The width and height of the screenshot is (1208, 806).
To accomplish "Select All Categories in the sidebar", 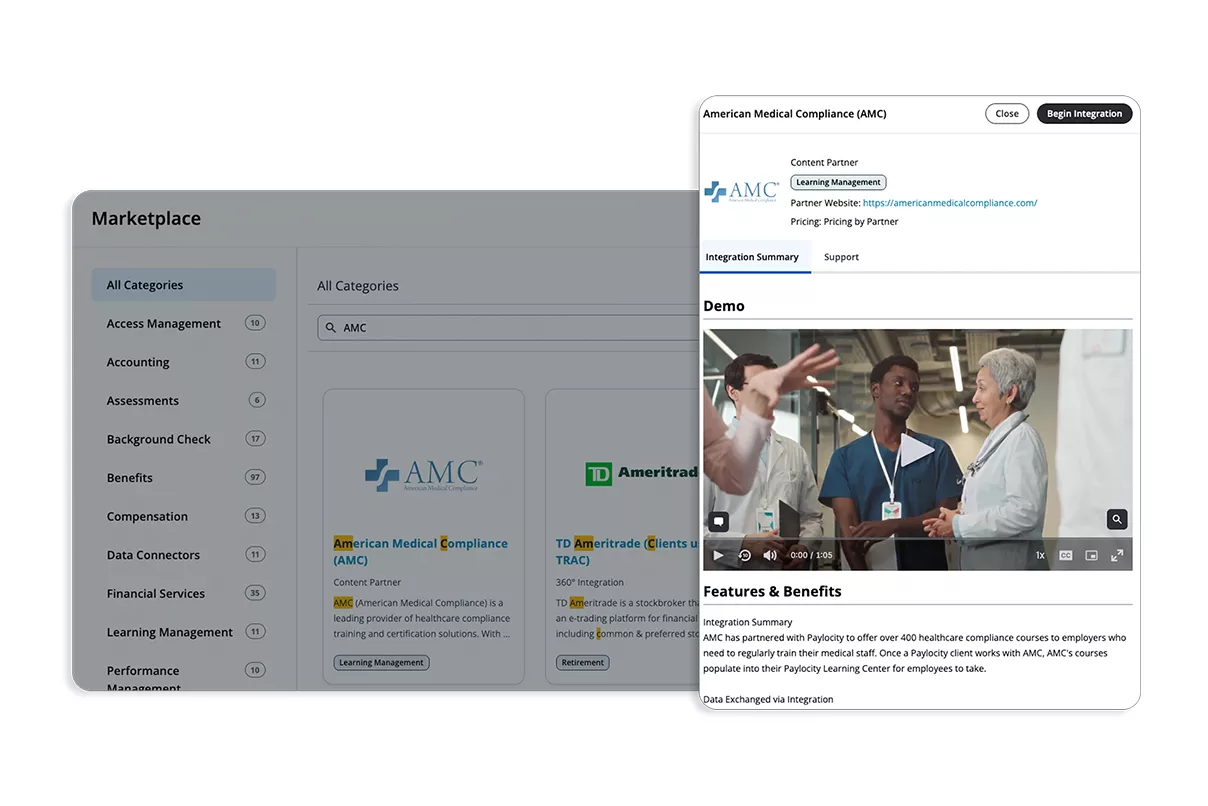I will pyautogui.click(x=183, y=285).
